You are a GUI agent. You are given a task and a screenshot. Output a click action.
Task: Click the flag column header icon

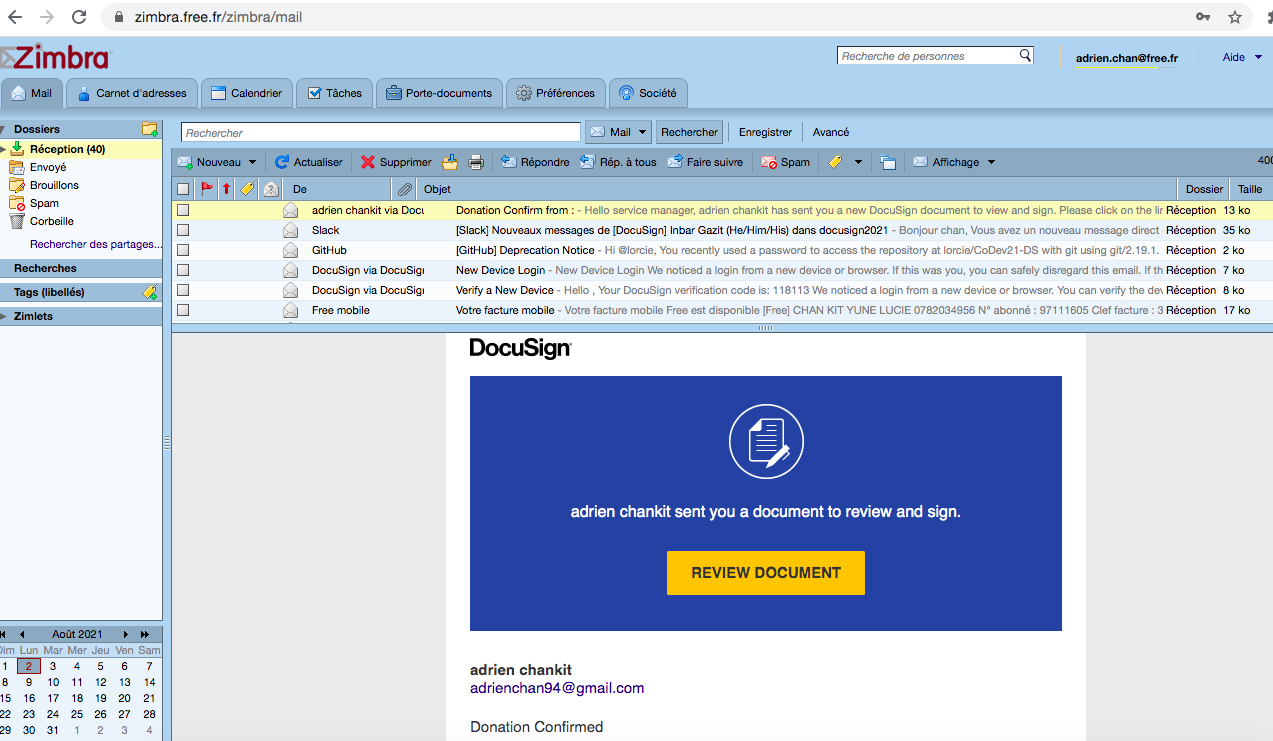[x=207, y=188]
